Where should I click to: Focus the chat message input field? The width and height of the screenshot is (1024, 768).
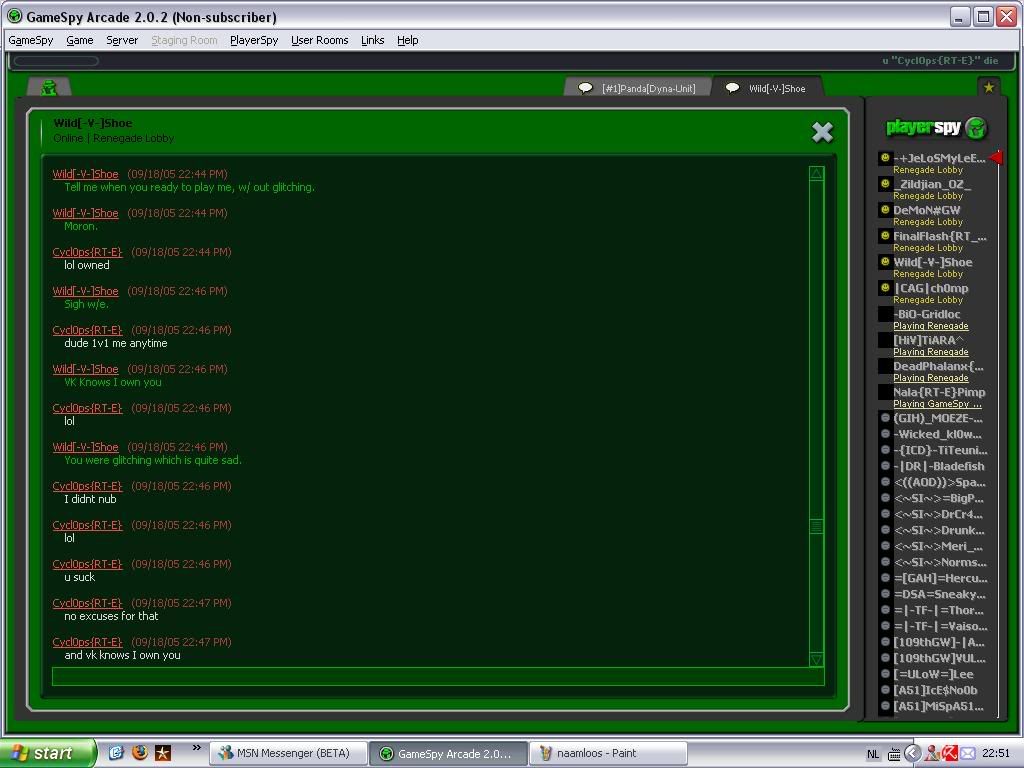pyautogui.click(x=438, y=677)
